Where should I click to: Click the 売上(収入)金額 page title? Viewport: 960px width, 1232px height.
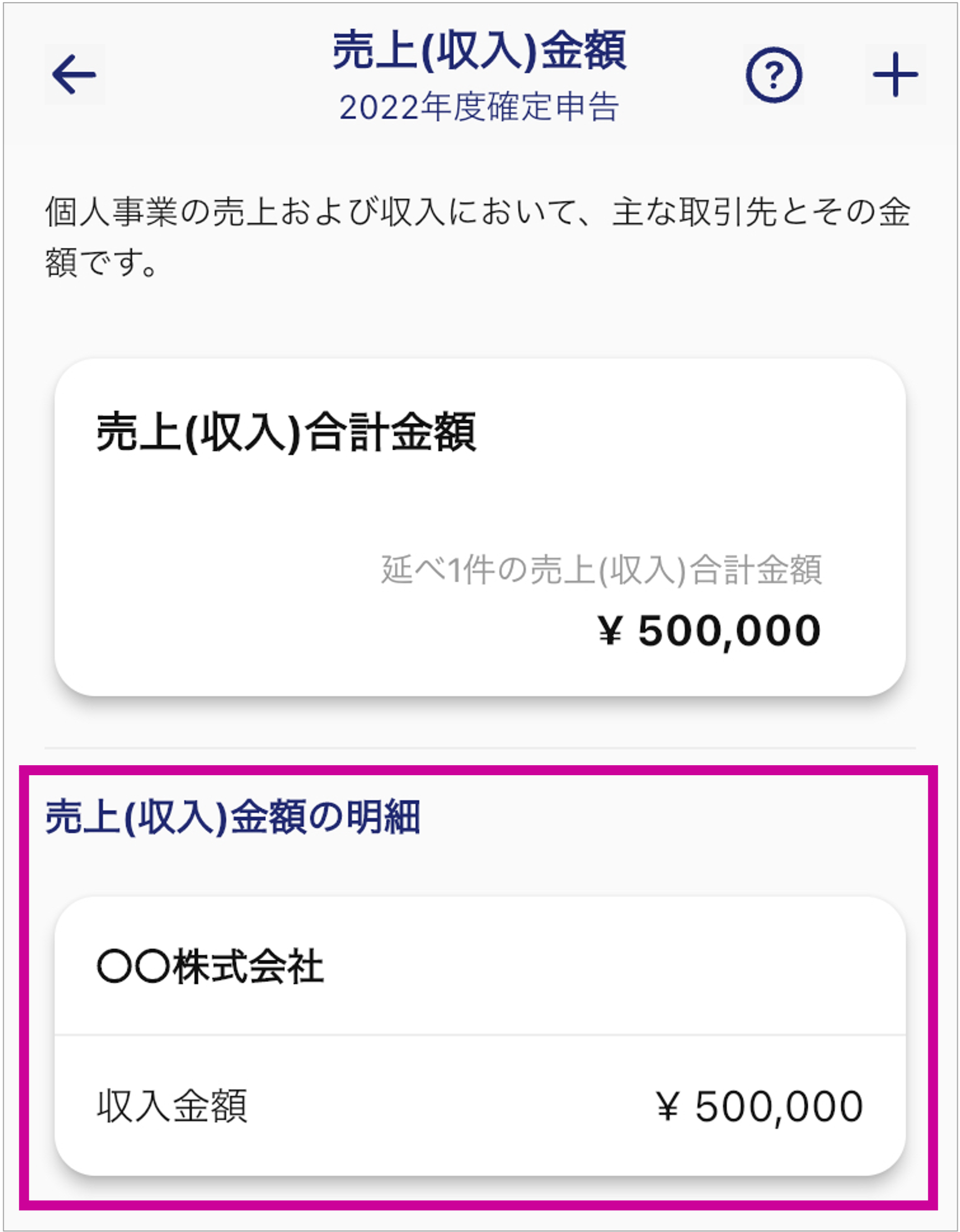[x=479, y=51]
